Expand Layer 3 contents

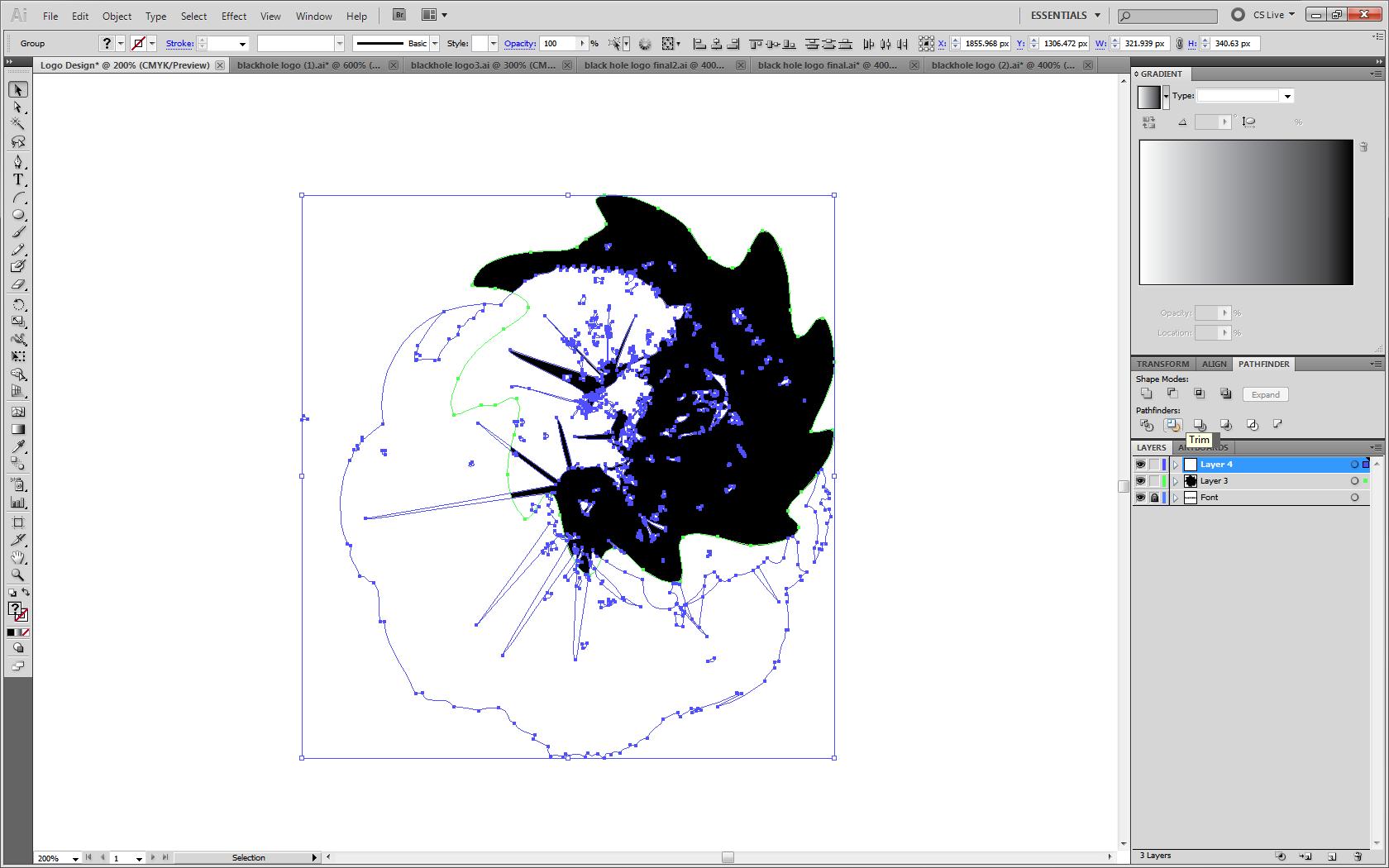click(x=1176, y=481)
